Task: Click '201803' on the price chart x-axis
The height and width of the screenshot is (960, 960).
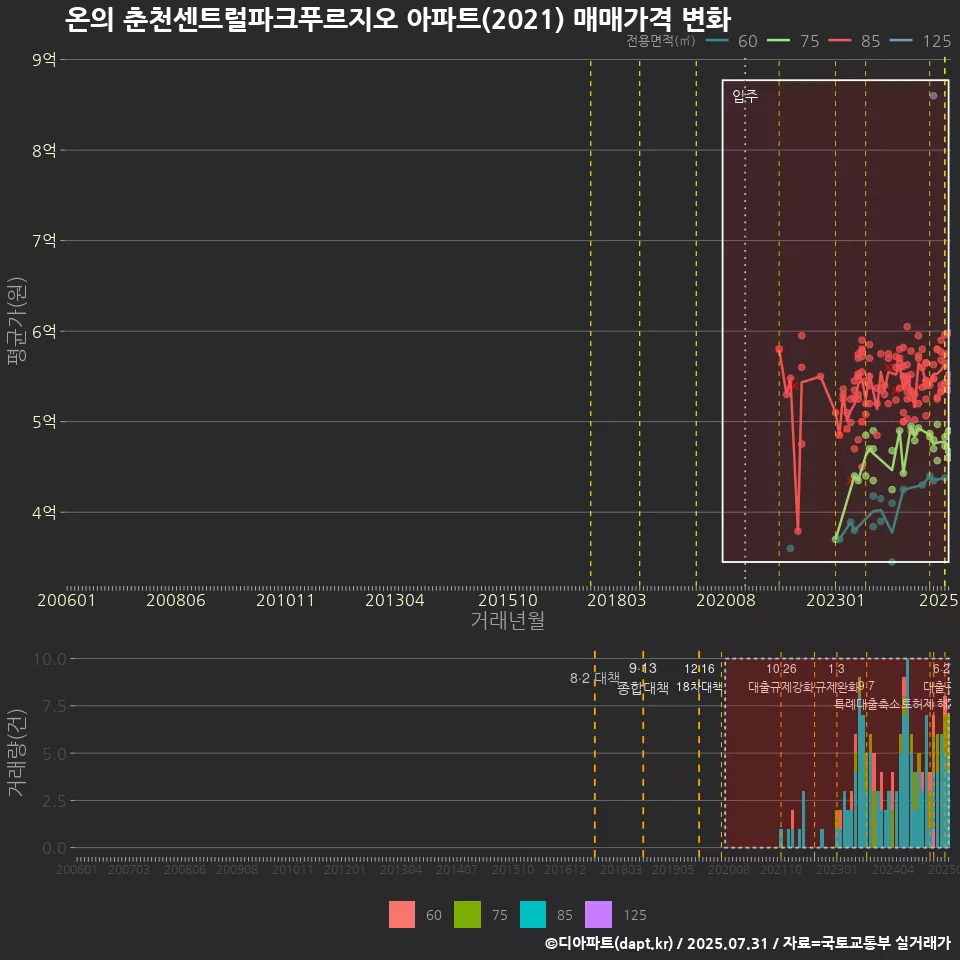Action: [x=617, y=600]
